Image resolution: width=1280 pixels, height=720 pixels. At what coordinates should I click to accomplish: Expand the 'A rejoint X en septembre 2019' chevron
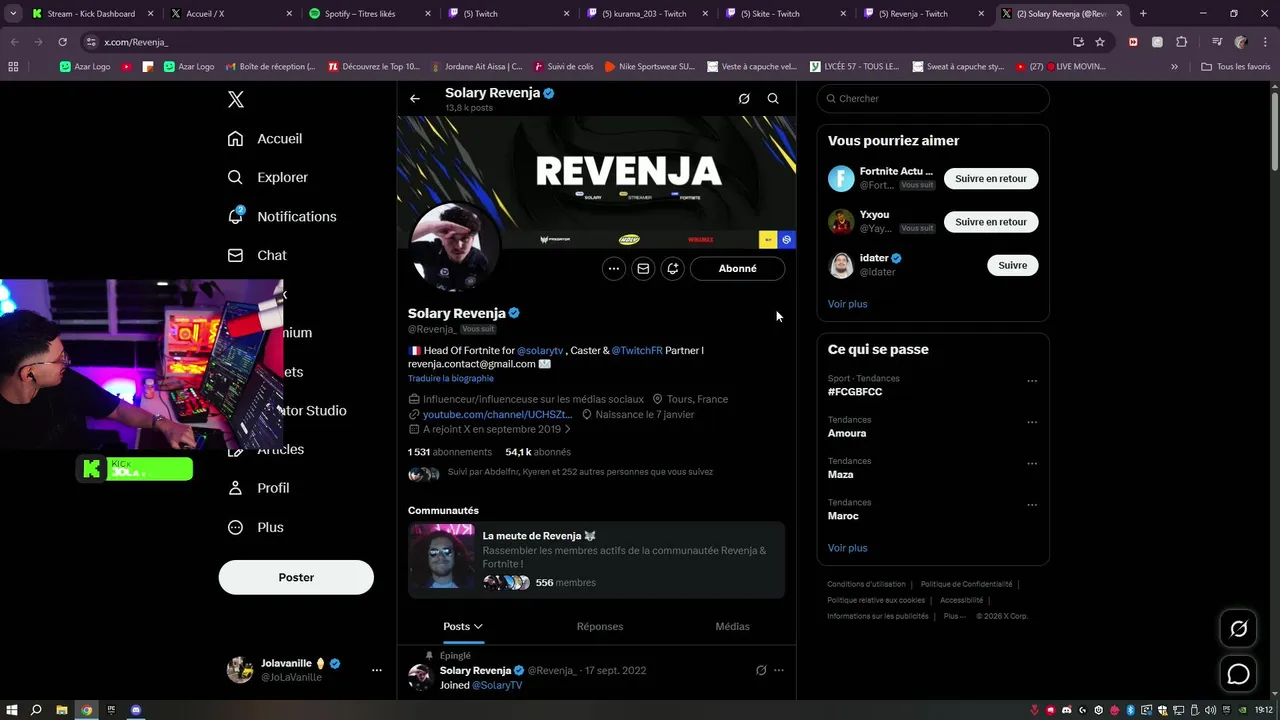click(x=568, y=429)
